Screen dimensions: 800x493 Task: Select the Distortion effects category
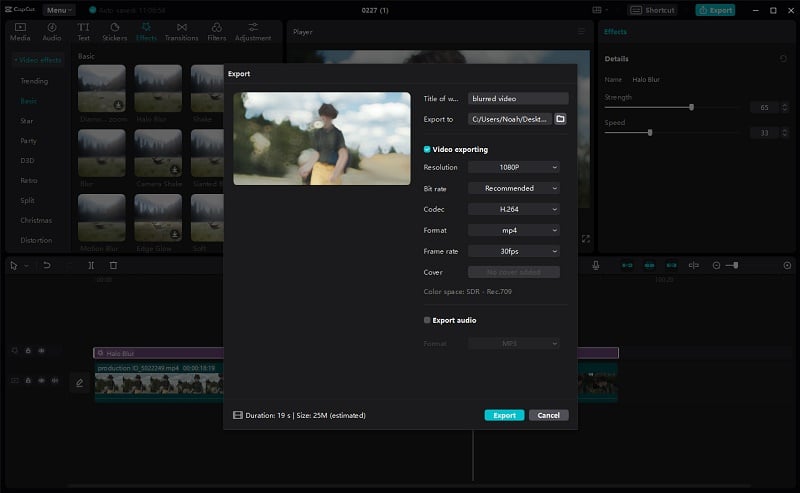(x=36, y=240)
